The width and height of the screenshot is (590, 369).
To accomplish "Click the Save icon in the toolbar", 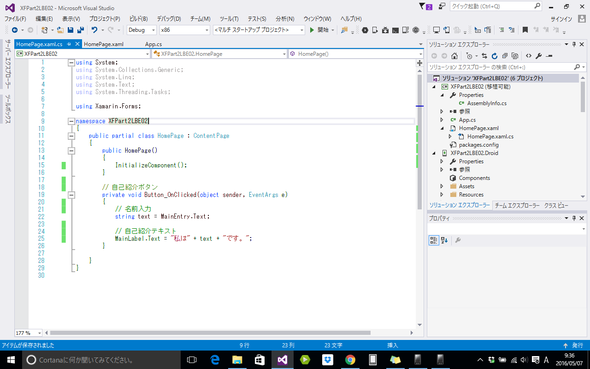I will 70,30.
